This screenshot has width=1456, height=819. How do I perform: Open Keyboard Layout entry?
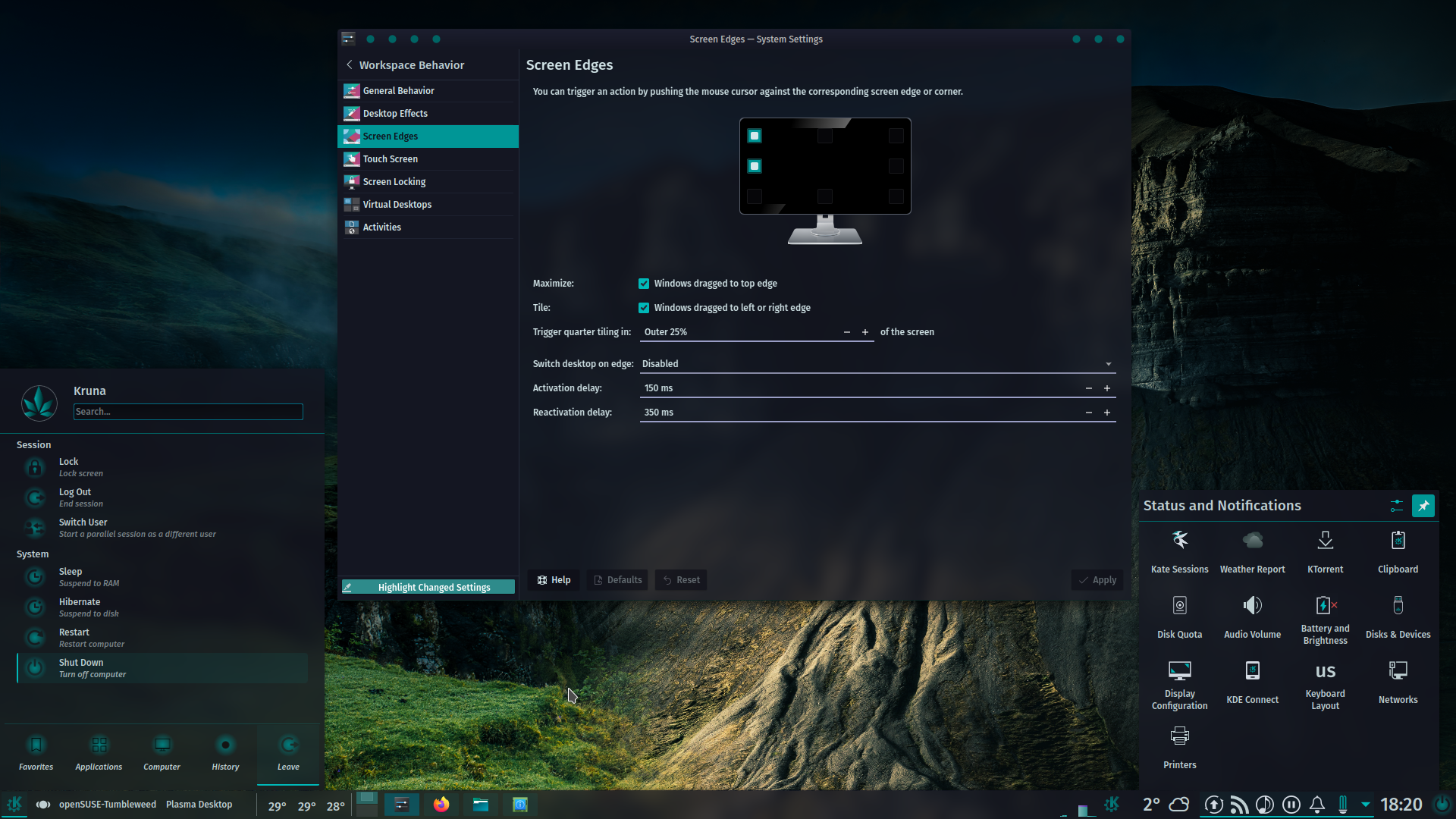point(1325,686)
